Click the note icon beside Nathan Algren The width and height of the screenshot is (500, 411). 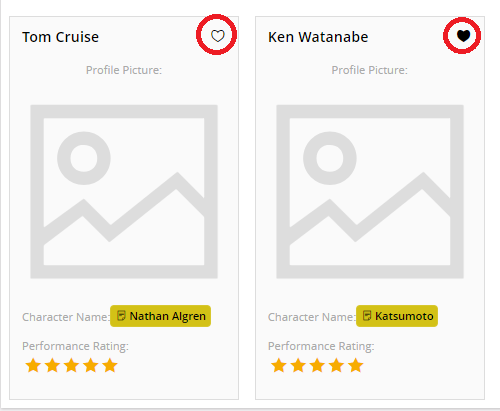[121, 316]
